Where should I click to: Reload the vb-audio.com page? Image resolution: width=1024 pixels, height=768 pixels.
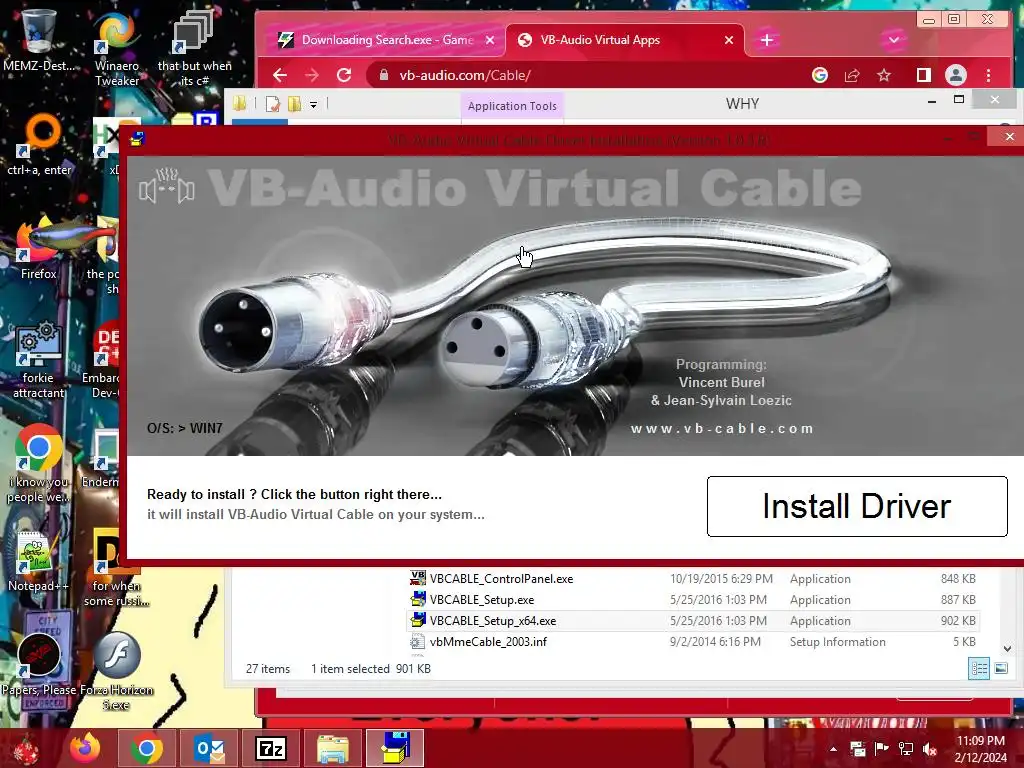click(x=344, y=75)
